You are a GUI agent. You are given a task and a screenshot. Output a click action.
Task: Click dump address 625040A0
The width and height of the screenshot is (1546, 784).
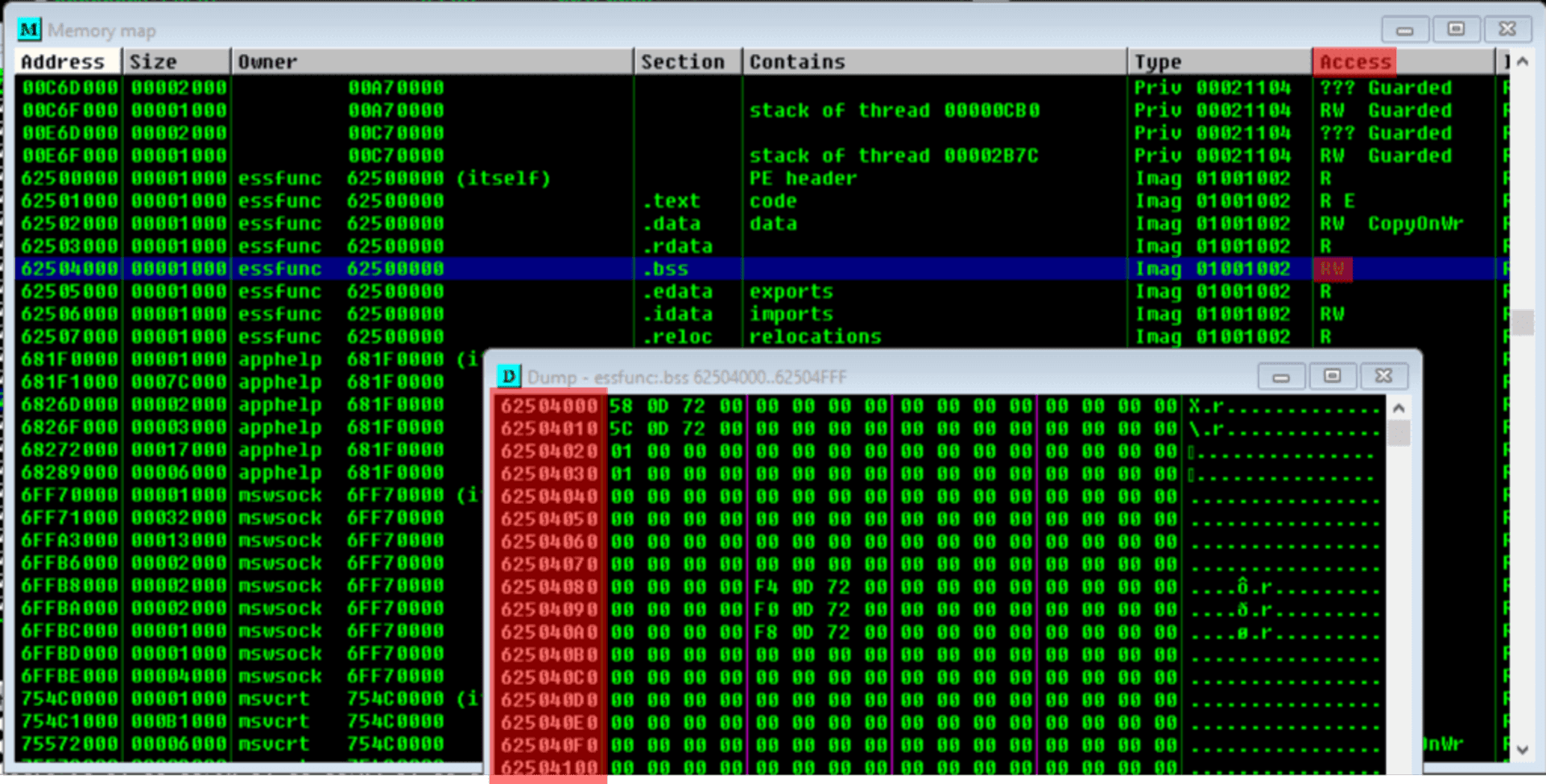(549, 632)
